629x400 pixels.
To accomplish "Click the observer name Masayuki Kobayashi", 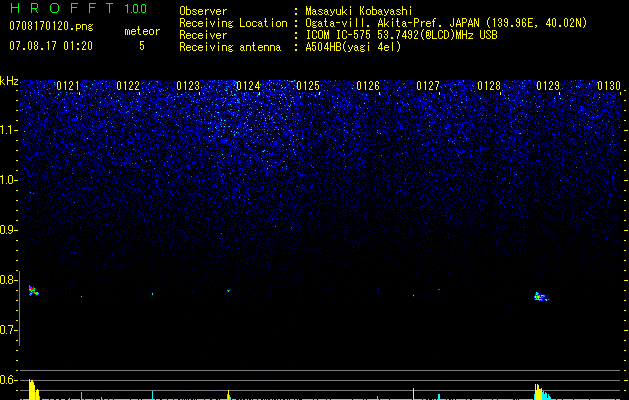I will (359, 11).
